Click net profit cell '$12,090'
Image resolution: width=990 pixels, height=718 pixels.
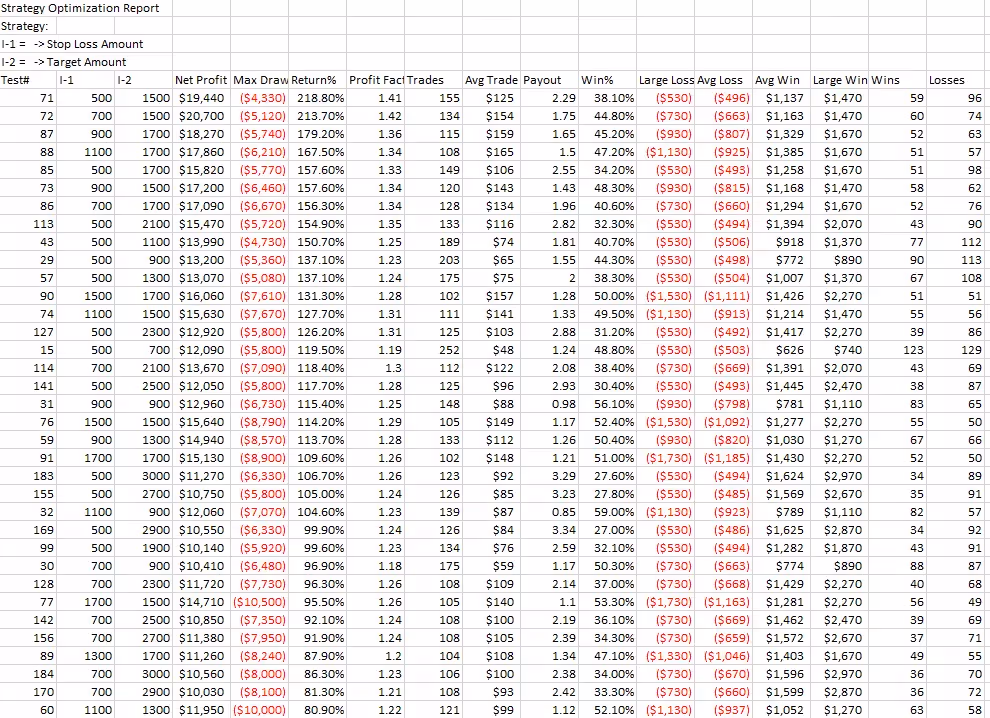(201, 350)
